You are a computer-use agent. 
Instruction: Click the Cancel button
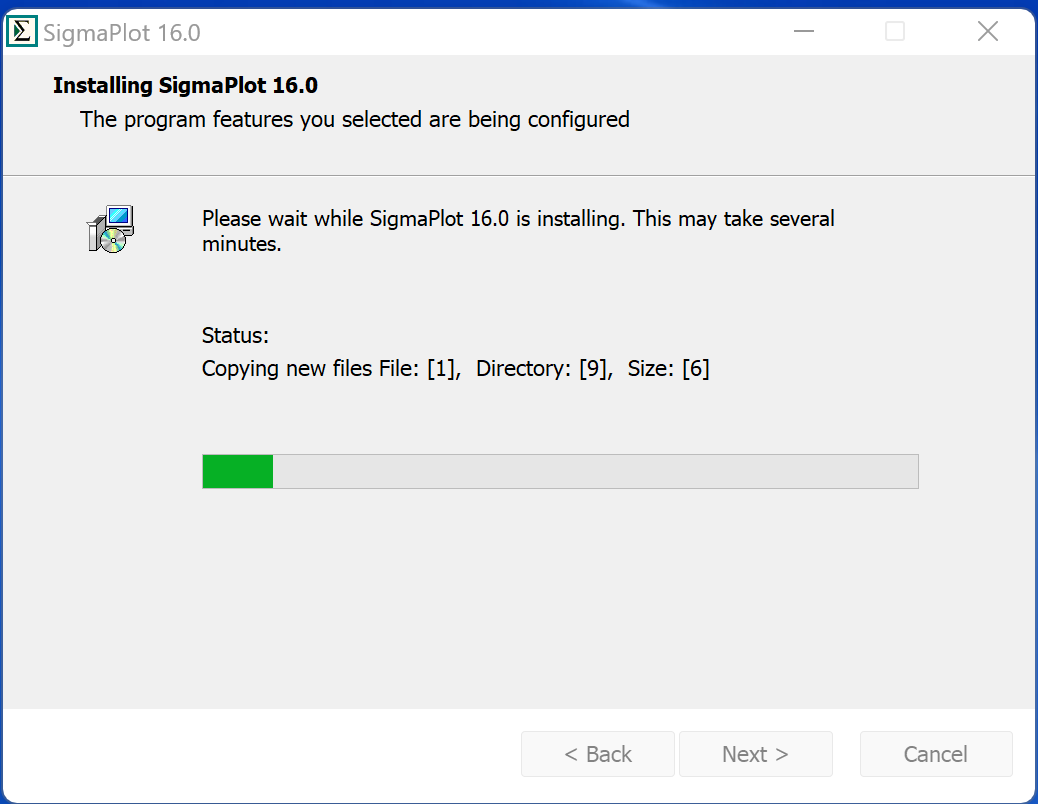[x=935, y=754]
